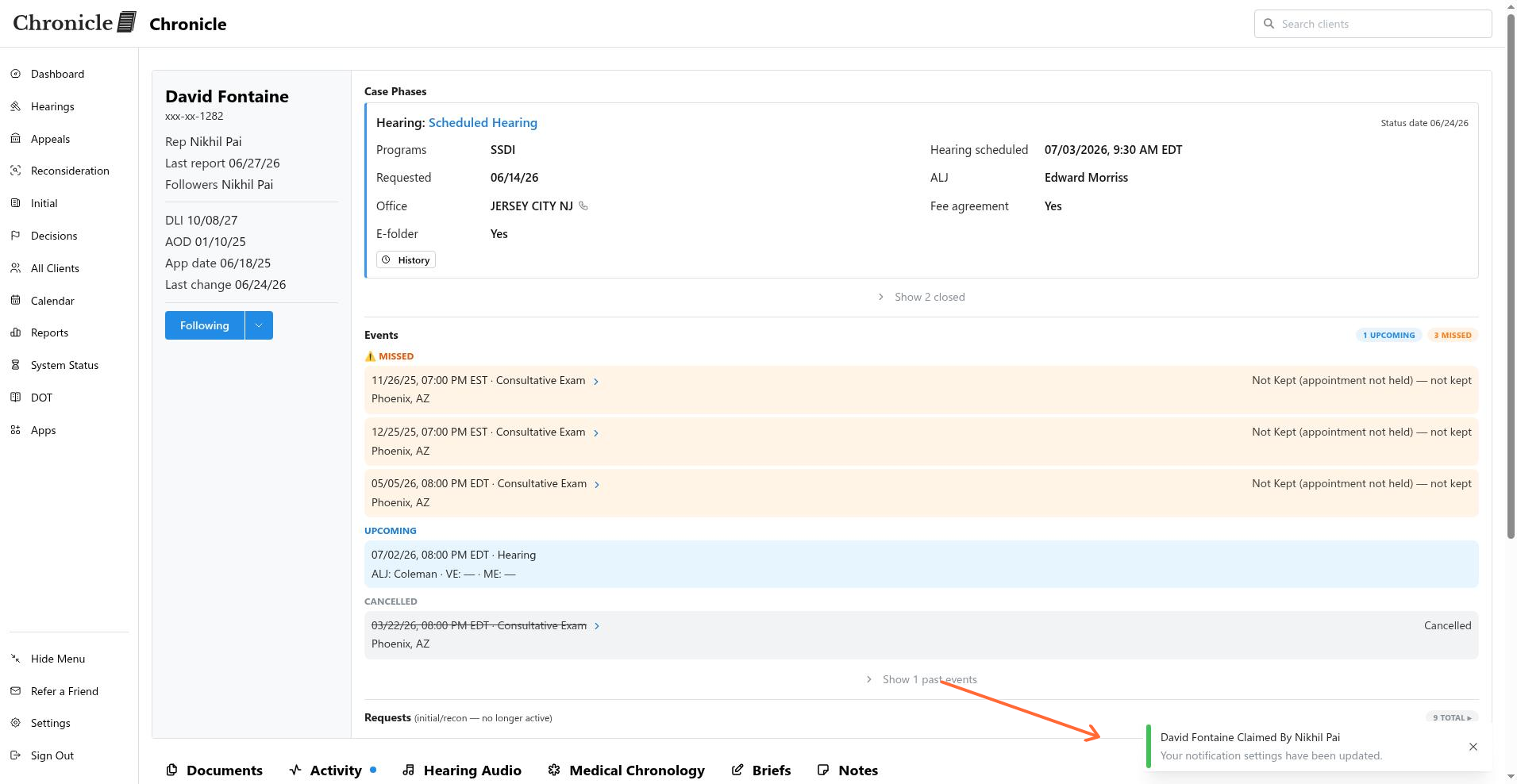1517x784 pixels.
Task: Switch to the Briefs tab
Action: click(761, 770)
